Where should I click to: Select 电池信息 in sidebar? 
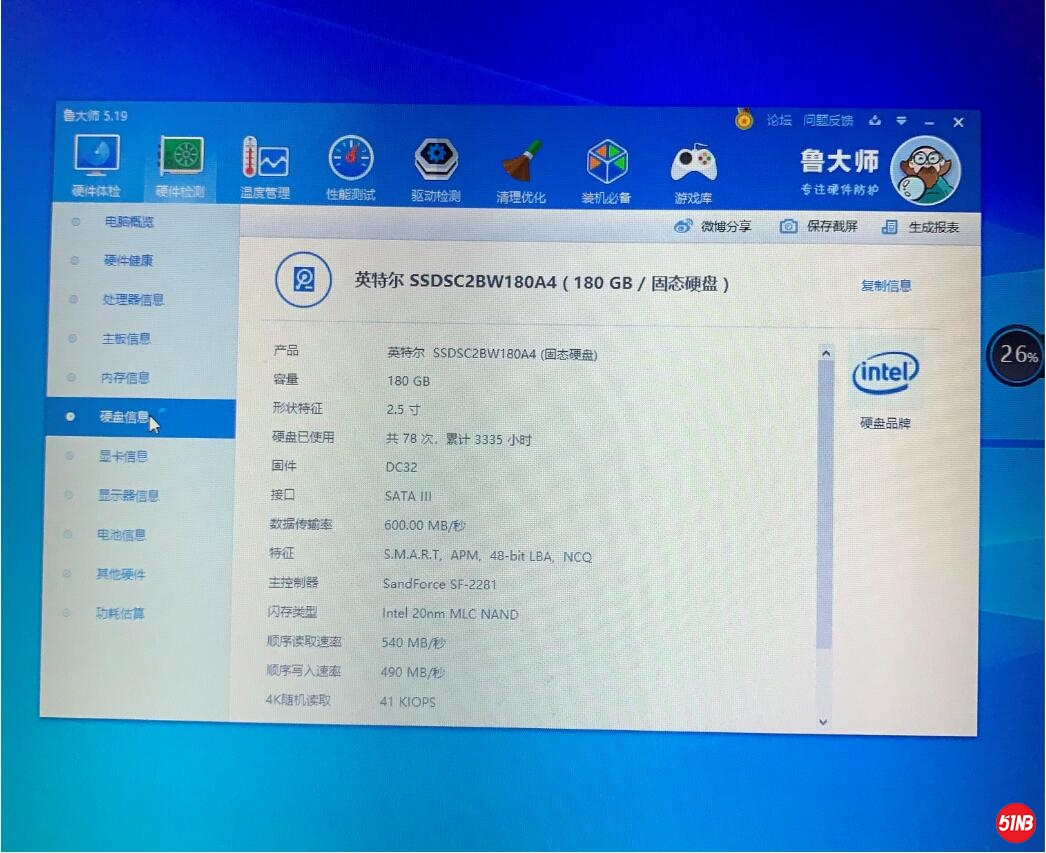(x=121, y=535)
